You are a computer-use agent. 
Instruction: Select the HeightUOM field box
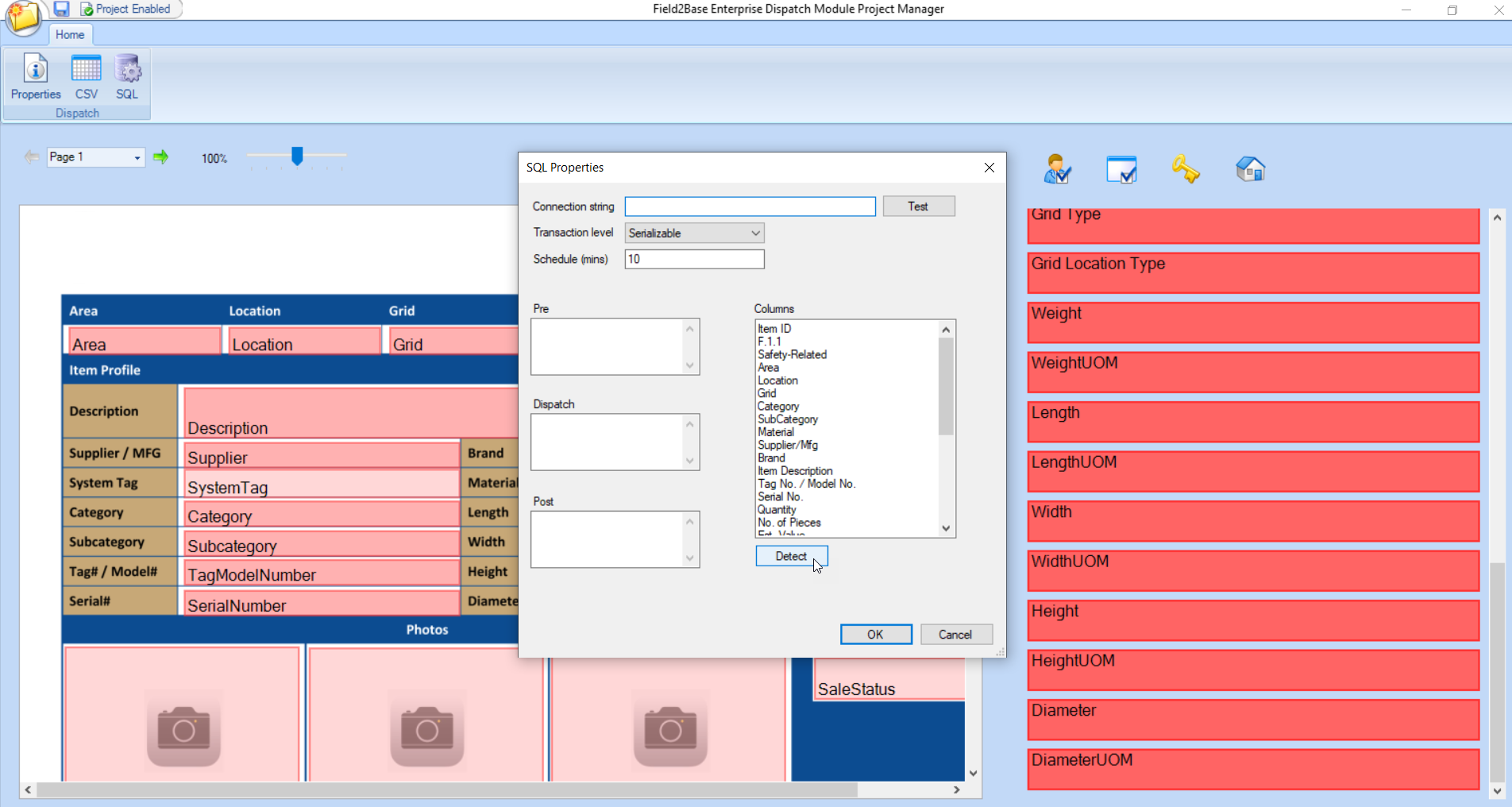pos(1253,670)
